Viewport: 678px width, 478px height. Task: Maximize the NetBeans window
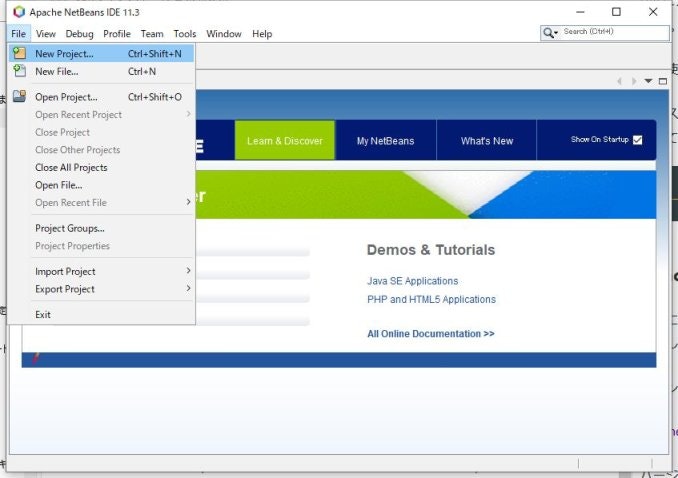(x=616, y=12)
